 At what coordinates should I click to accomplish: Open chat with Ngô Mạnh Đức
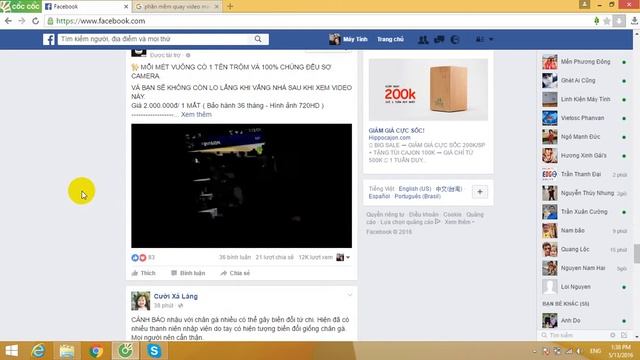(x=585, y=137)
